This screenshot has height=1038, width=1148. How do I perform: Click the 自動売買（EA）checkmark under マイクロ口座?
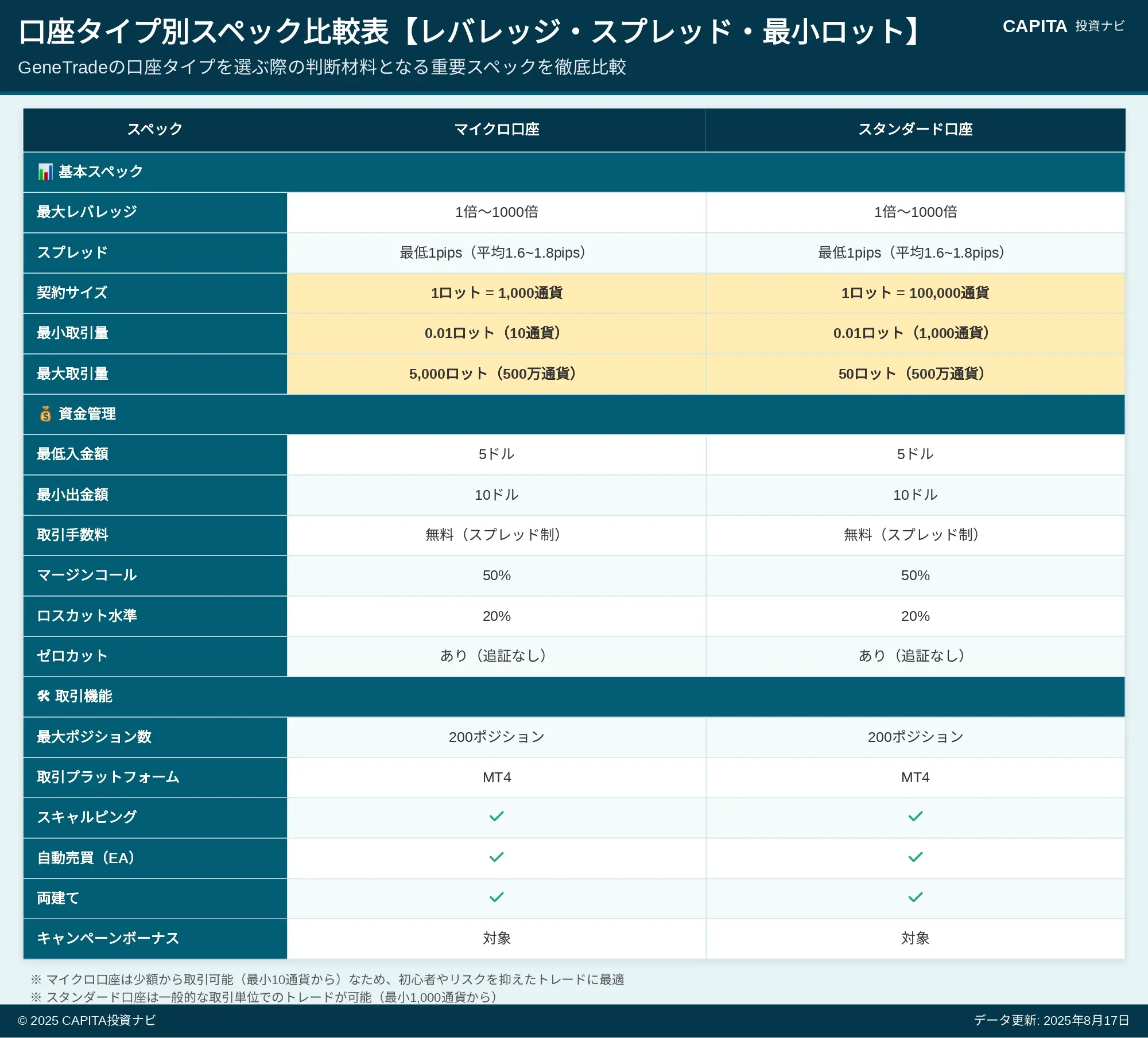click(x=497, y=857)
